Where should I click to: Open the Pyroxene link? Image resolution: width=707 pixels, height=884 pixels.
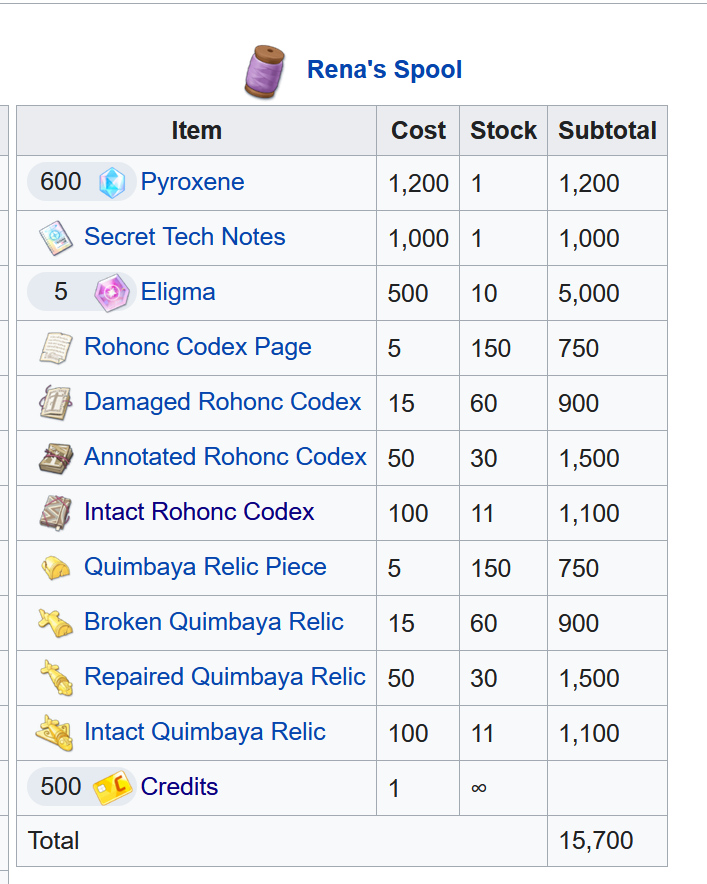pyautogui.click(x=192, y=182)
